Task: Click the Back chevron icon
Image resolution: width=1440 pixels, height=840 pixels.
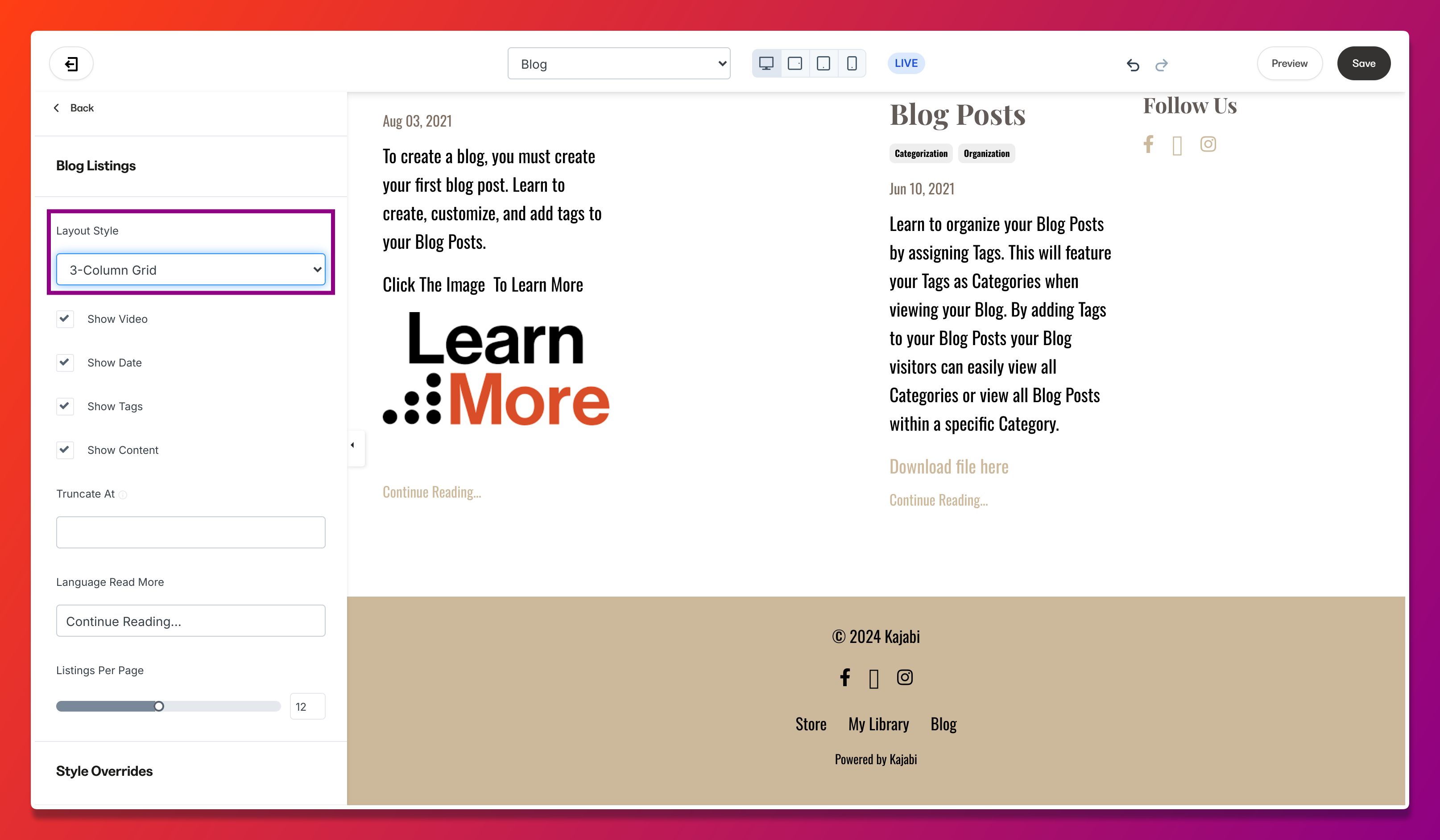Action: [x=57, y=108]
